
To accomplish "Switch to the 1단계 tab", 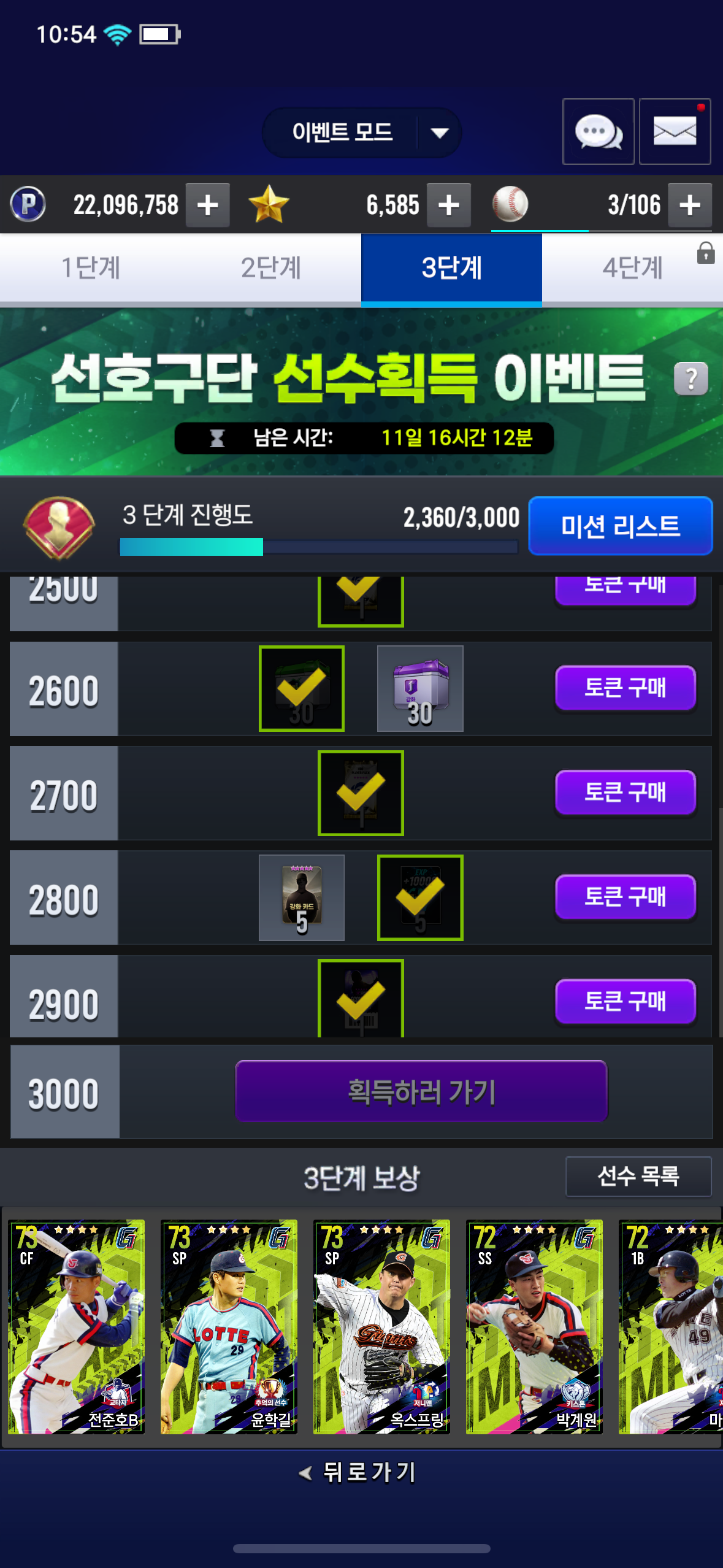I will [x=91, y=268].
